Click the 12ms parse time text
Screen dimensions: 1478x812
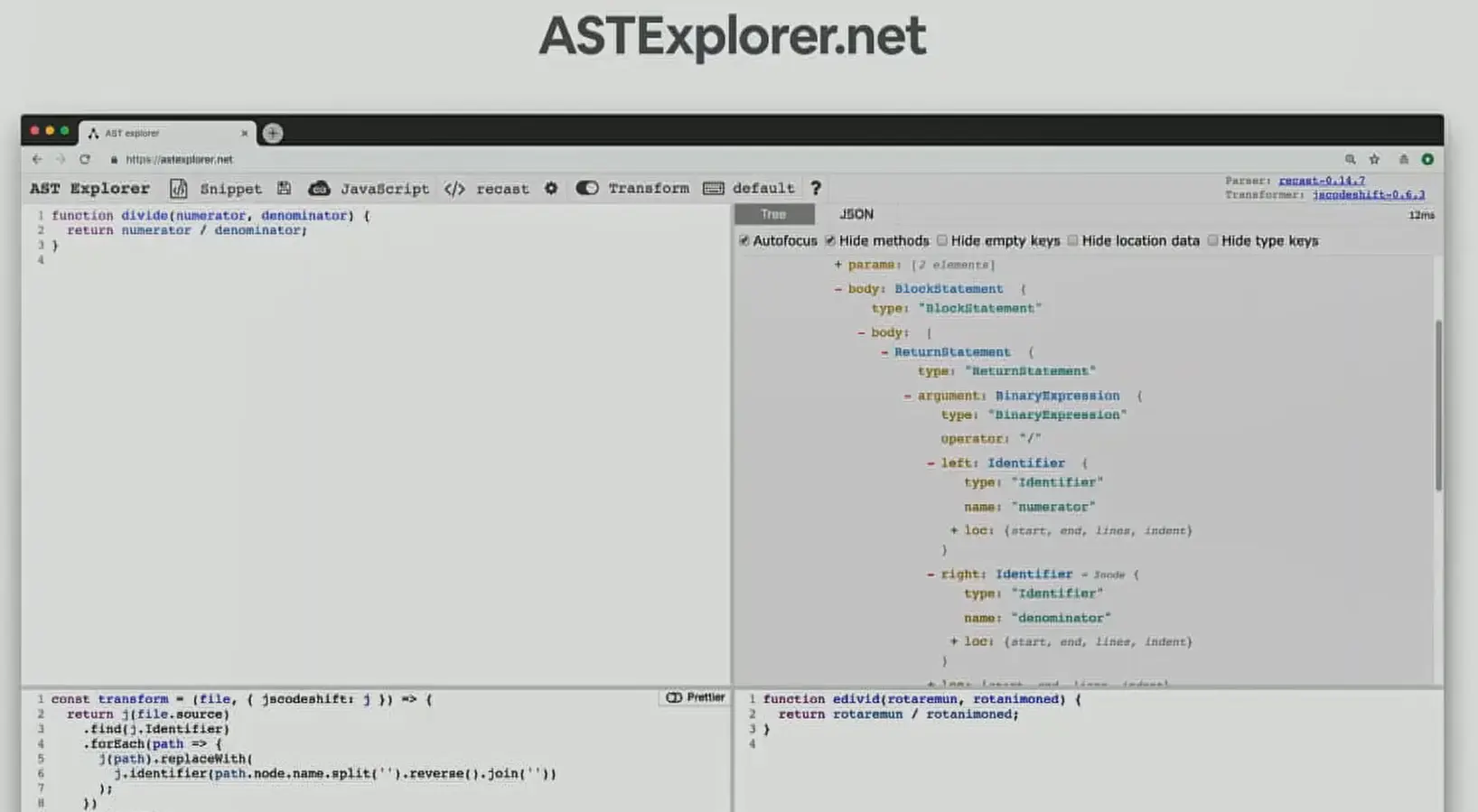pos(1421,215)
